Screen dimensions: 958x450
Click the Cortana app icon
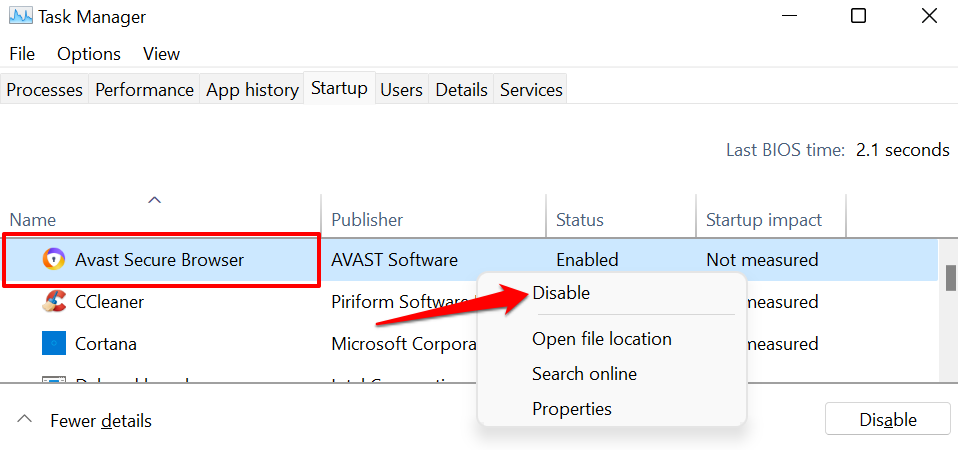click(x=53, y=344)
